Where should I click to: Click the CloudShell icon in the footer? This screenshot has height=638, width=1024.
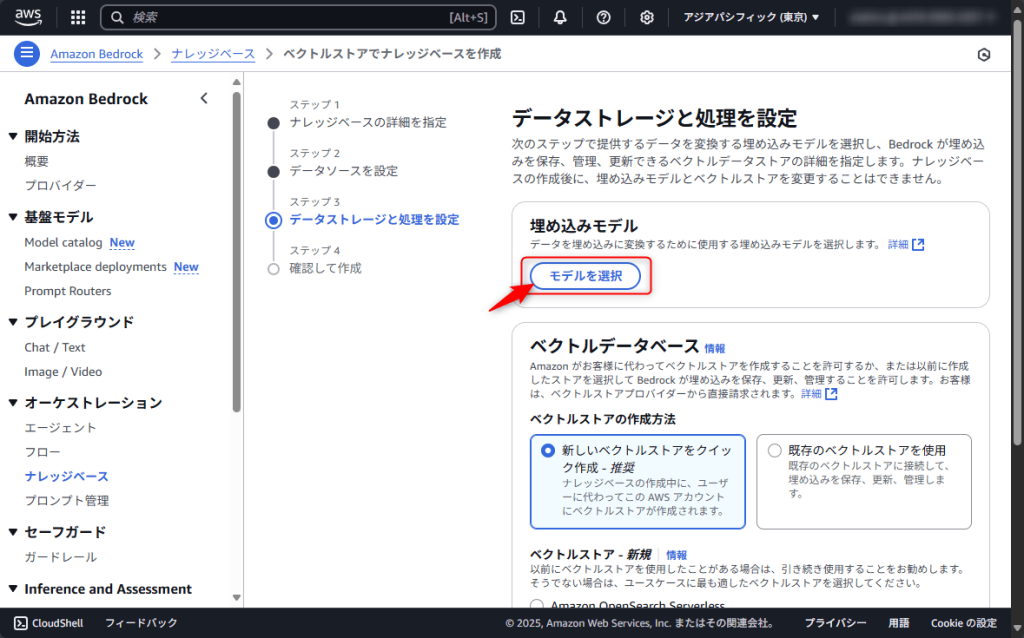coord(21,623)
